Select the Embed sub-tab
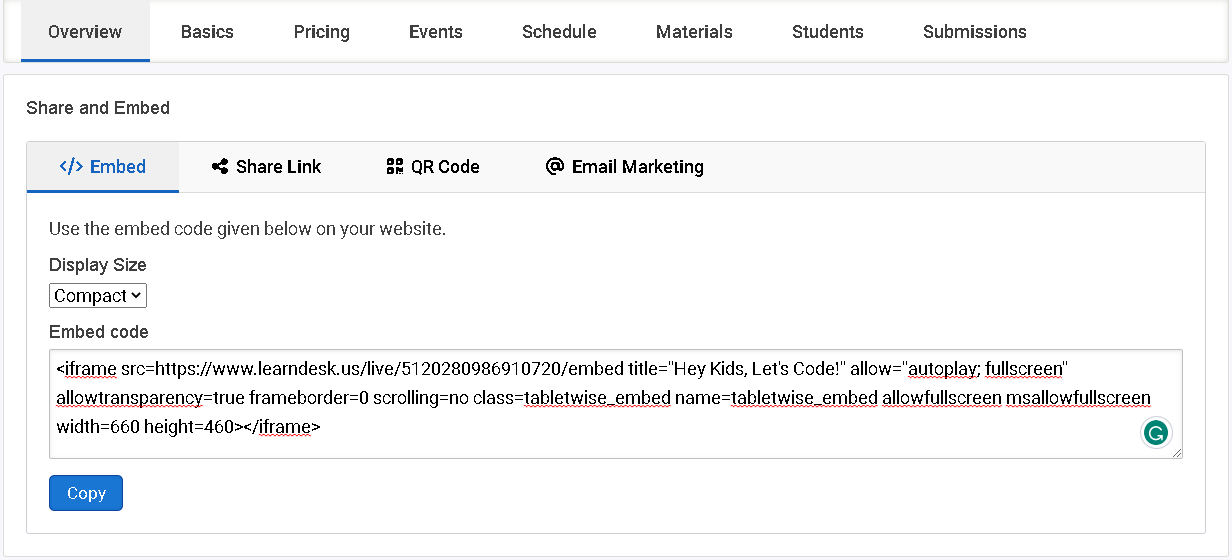This screenshot has height=560, width=1232. click(103, 167)
